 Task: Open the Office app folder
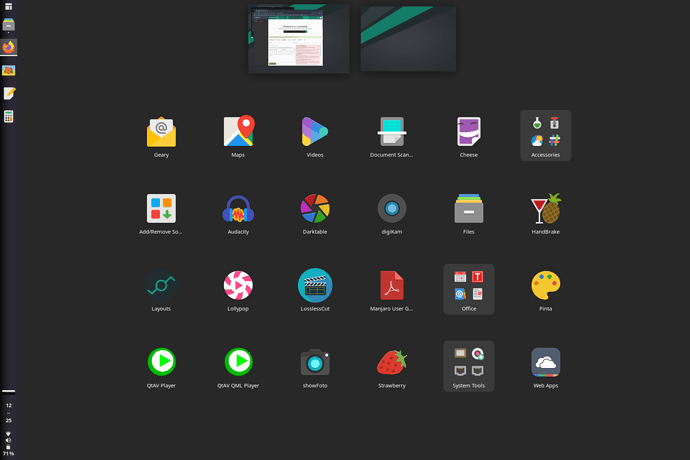(x=469, y=289)
